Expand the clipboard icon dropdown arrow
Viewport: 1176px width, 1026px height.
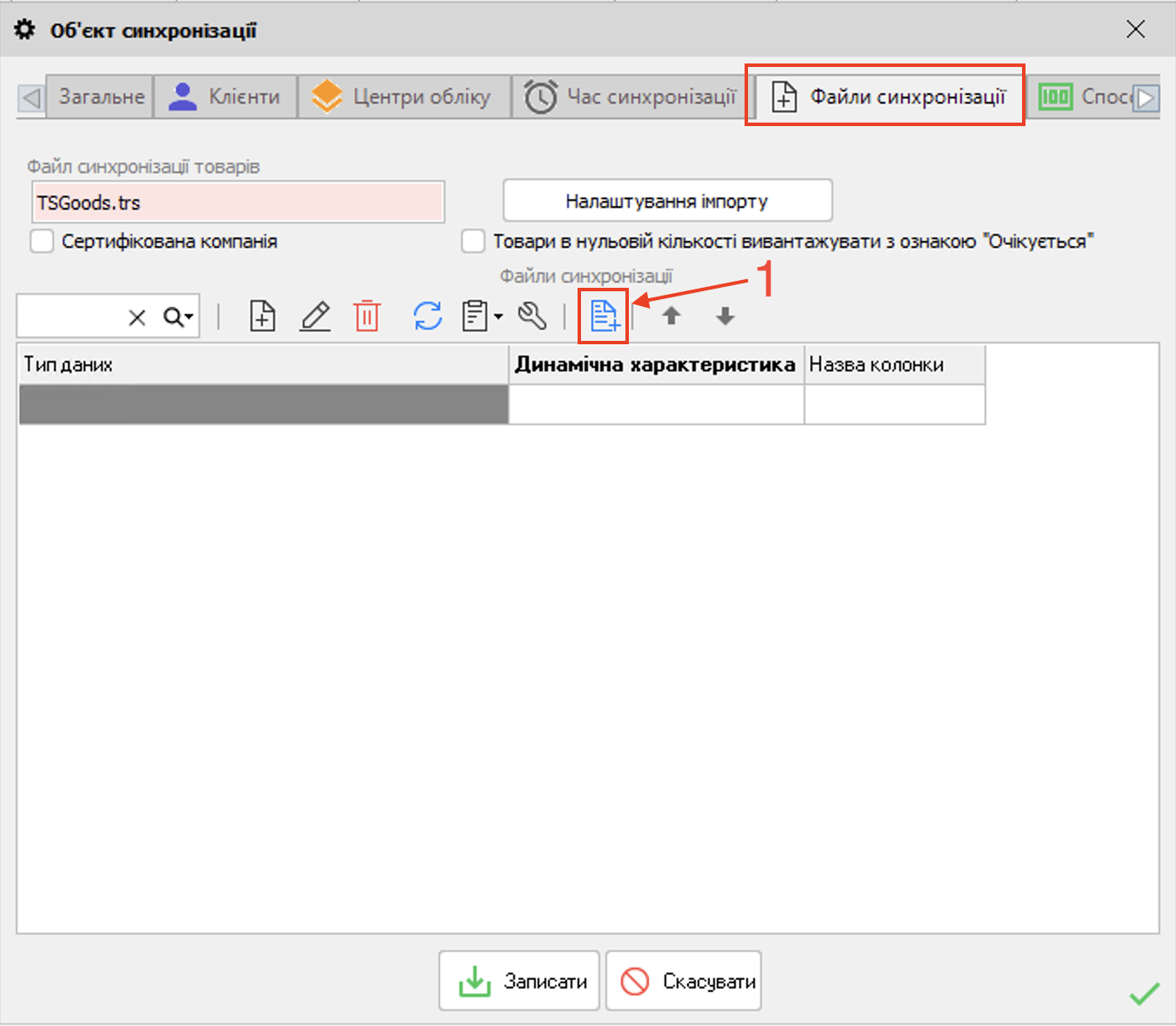click(x=498, y=316)
